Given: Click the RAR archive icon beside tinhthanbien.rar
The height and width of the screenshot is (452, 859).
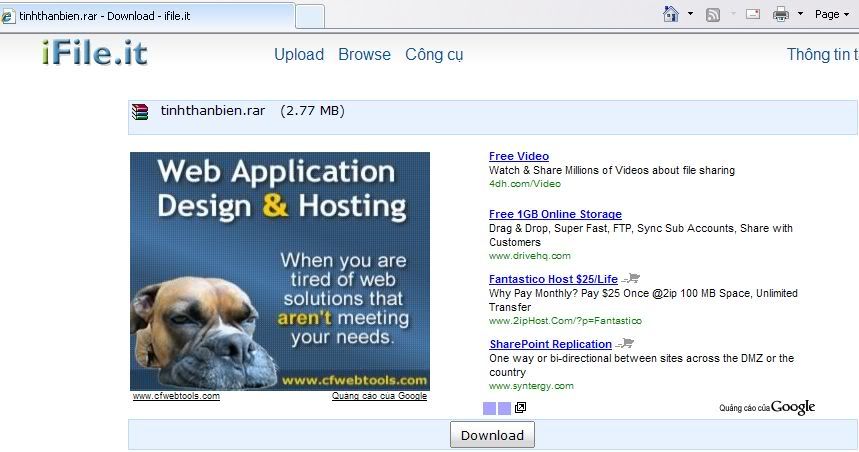Looking at the screenshot, I should (140, 112).
